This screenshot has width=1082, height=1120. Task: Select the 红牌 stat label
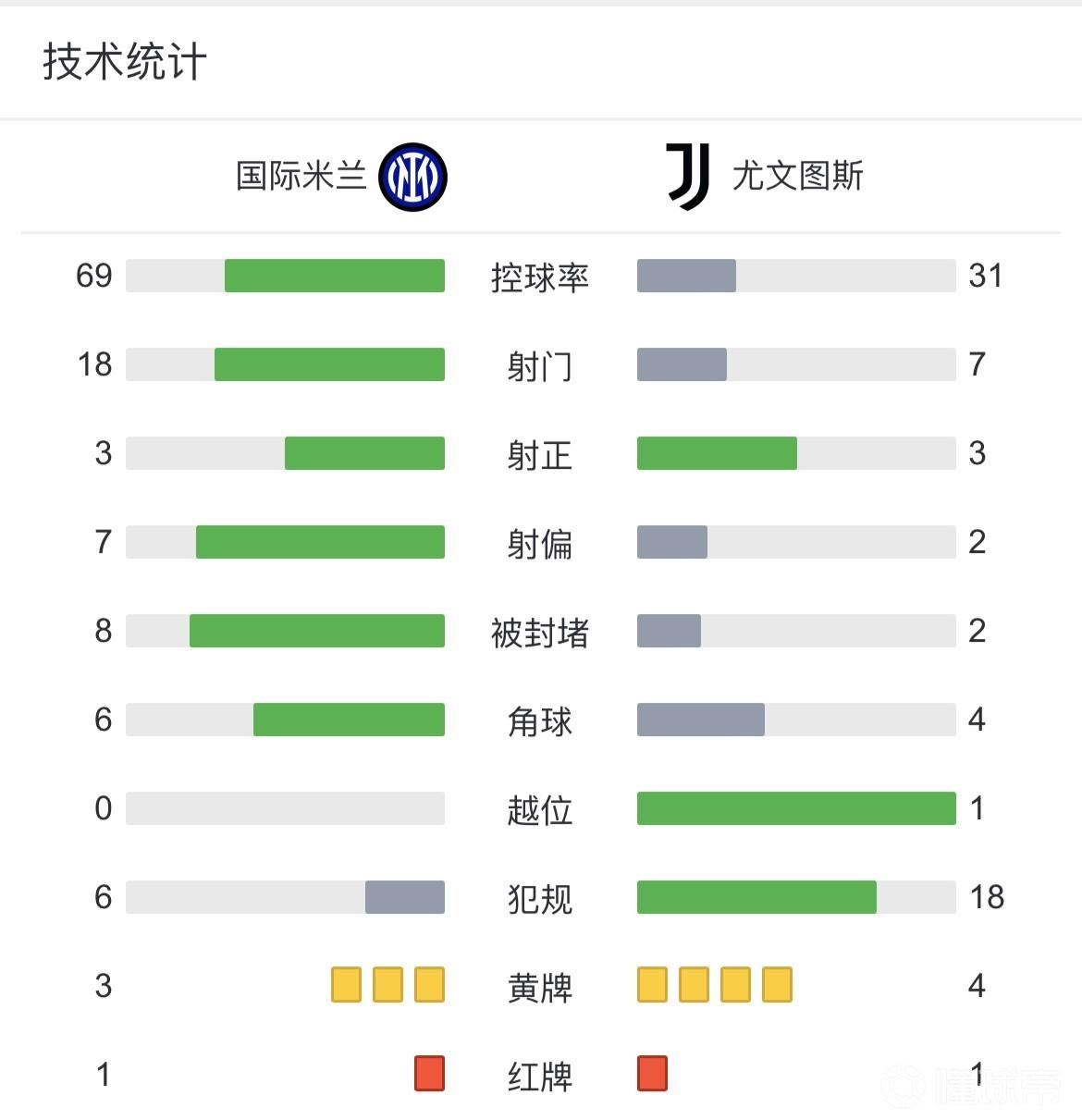540,1076
